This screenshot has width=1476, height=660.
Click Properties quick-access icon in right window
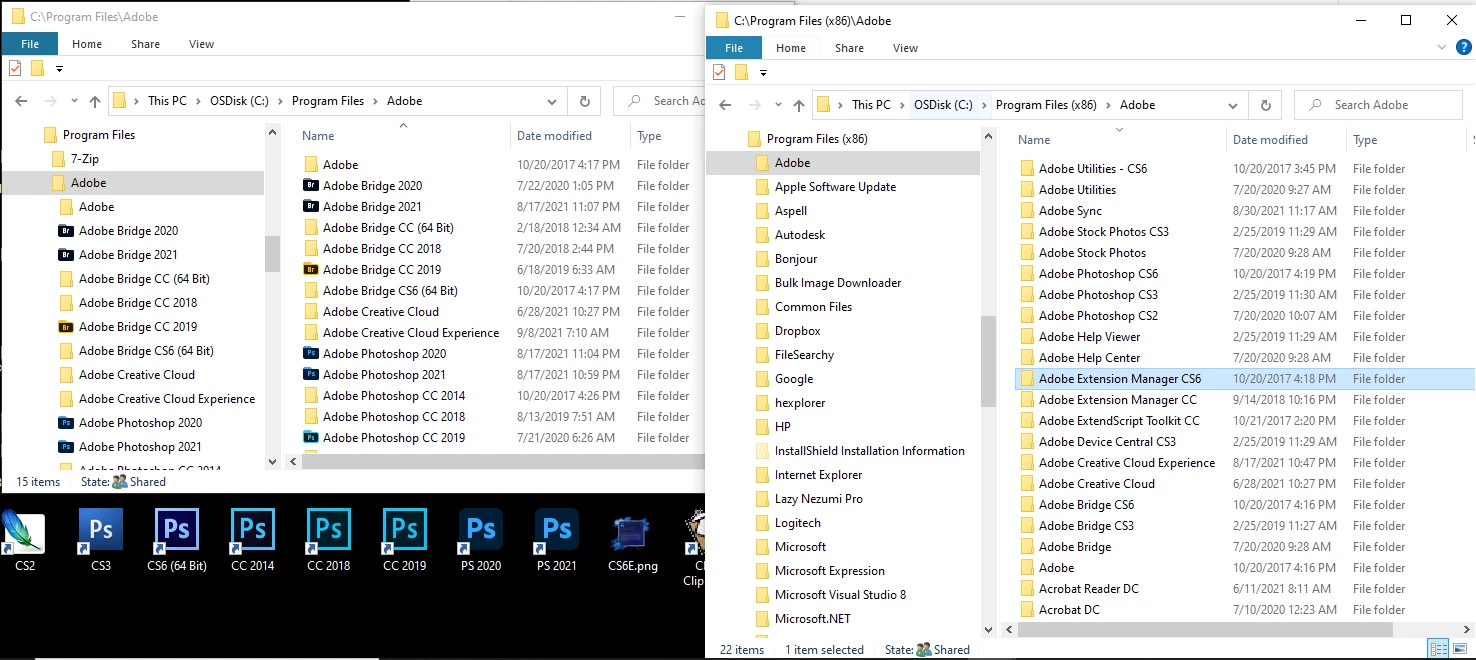pyautogui.click(x=719, y=72)
